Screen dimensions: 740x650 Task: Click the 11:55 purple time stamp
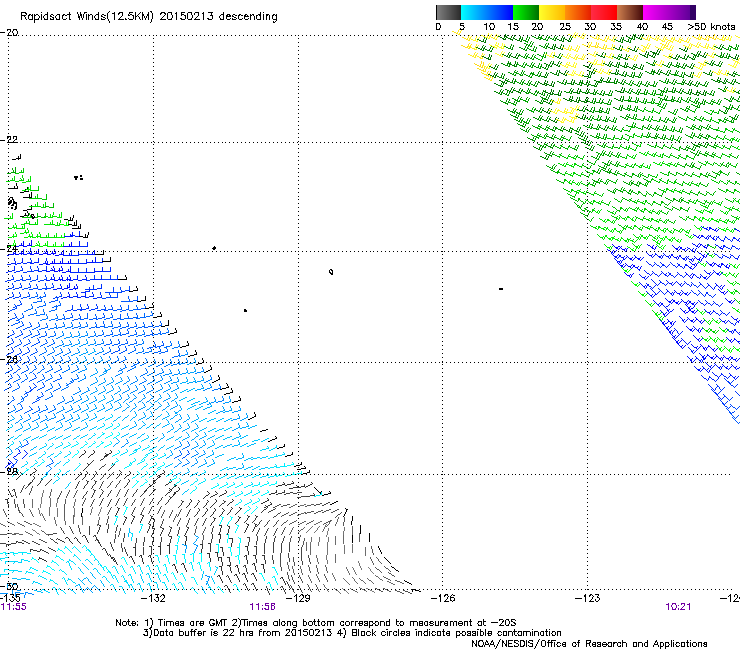[x=14, y=607]
